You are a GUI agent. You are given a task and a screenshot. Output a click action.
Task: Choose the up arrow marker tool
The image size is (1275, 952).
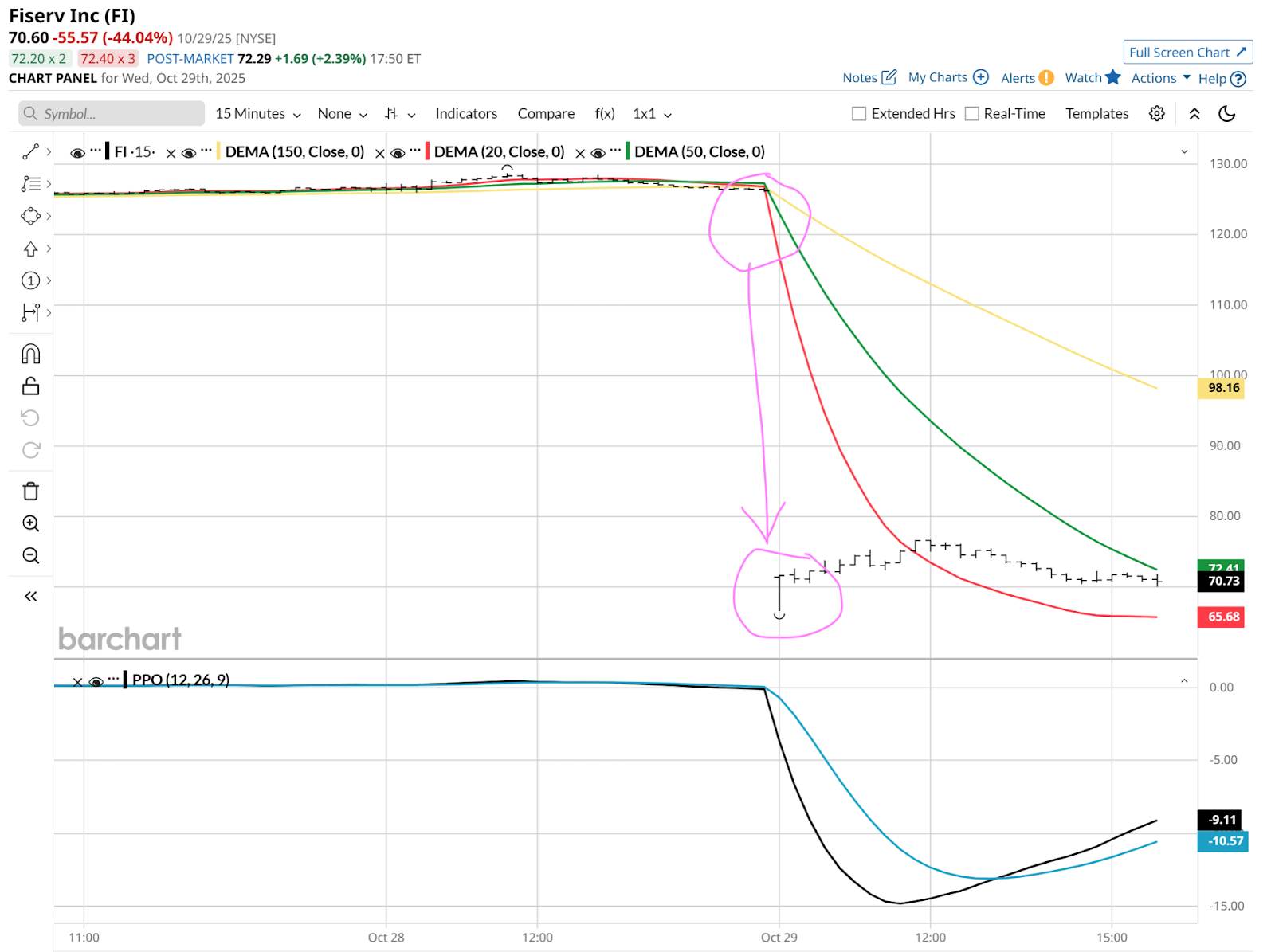coord(30,249)
